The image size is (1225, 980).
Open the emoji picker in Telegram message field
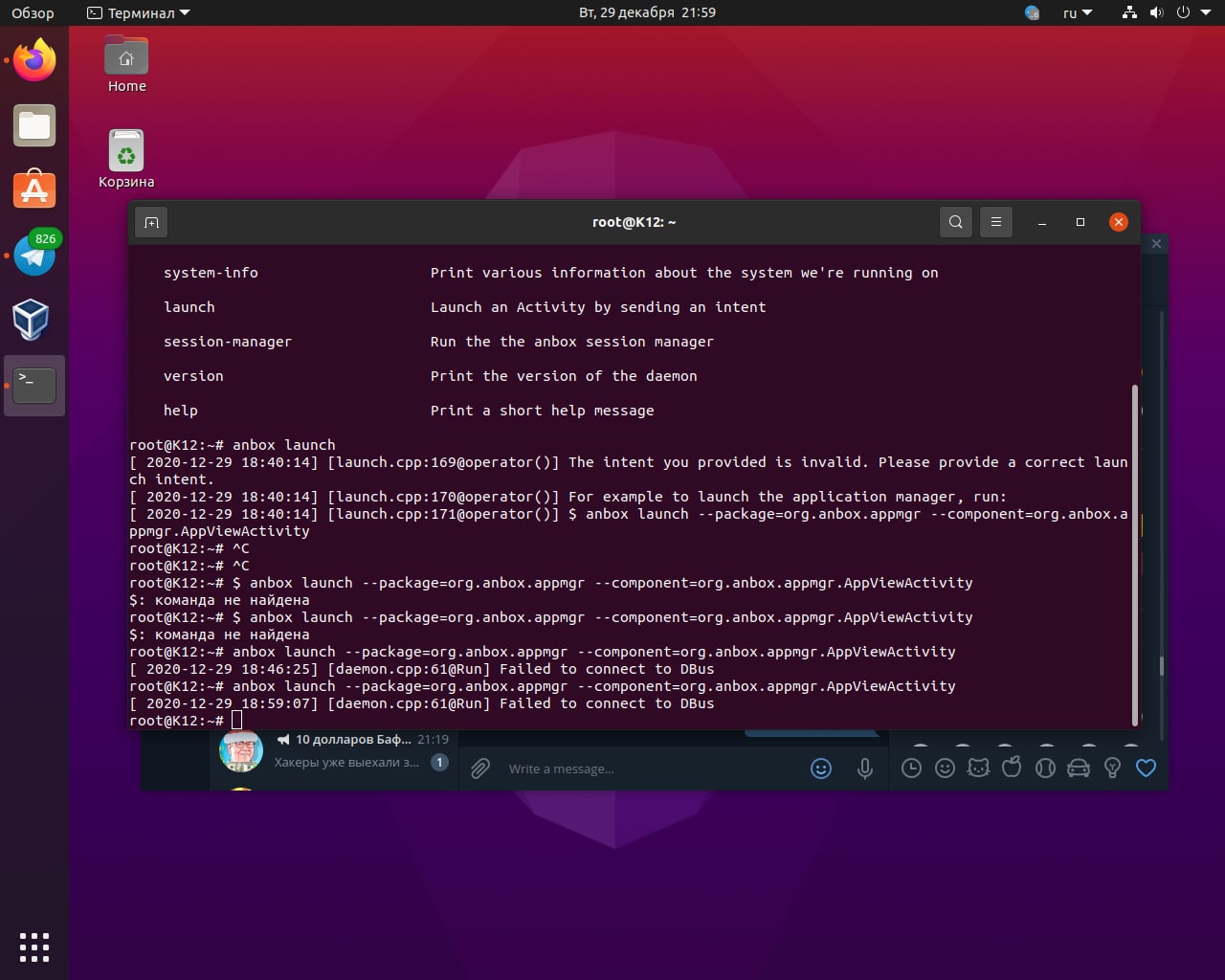pos(821,768)
